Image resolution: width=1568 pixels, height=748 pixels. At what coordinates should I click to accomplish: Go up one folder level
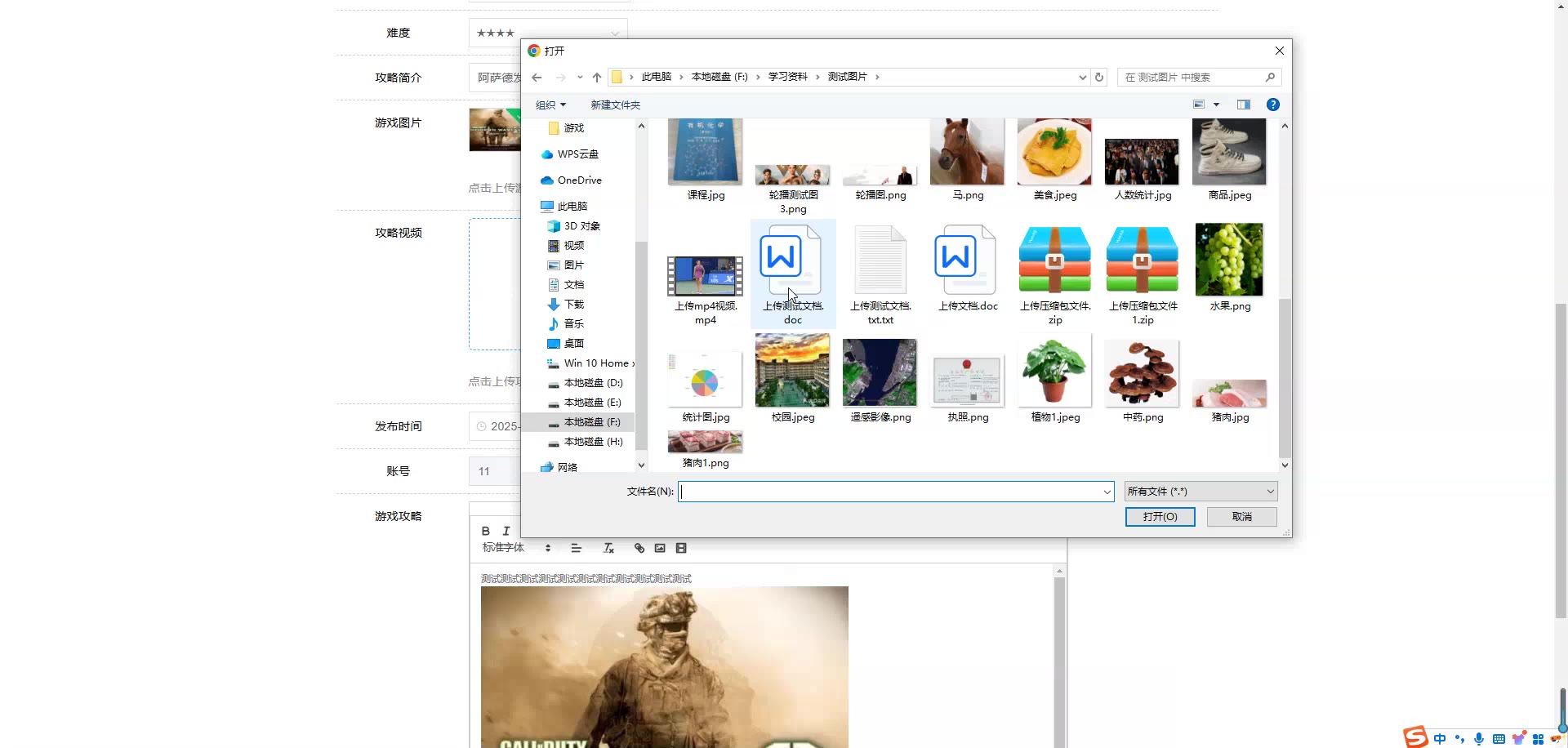(597, 78)
